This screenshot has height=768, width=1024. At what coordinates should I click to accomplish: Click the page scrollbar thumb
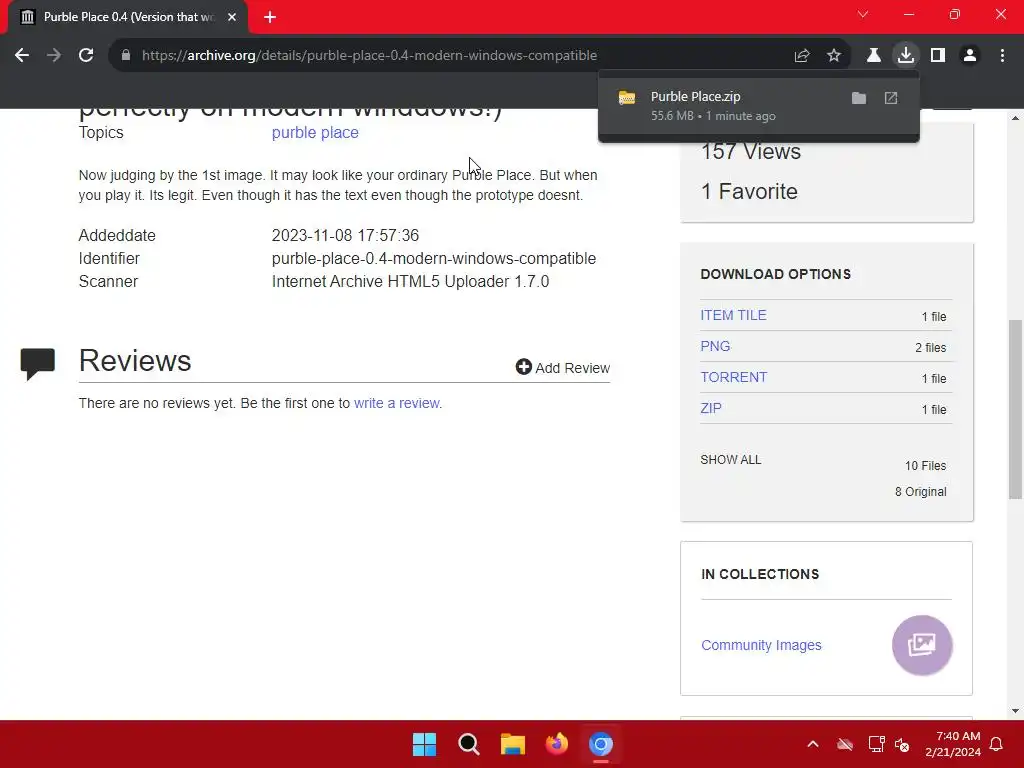(x=1015, y=409)
